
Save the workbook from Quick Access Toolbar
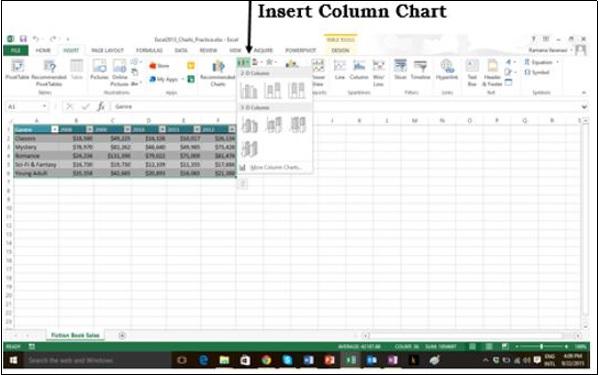pyautogui.click(x=23, y=39)
